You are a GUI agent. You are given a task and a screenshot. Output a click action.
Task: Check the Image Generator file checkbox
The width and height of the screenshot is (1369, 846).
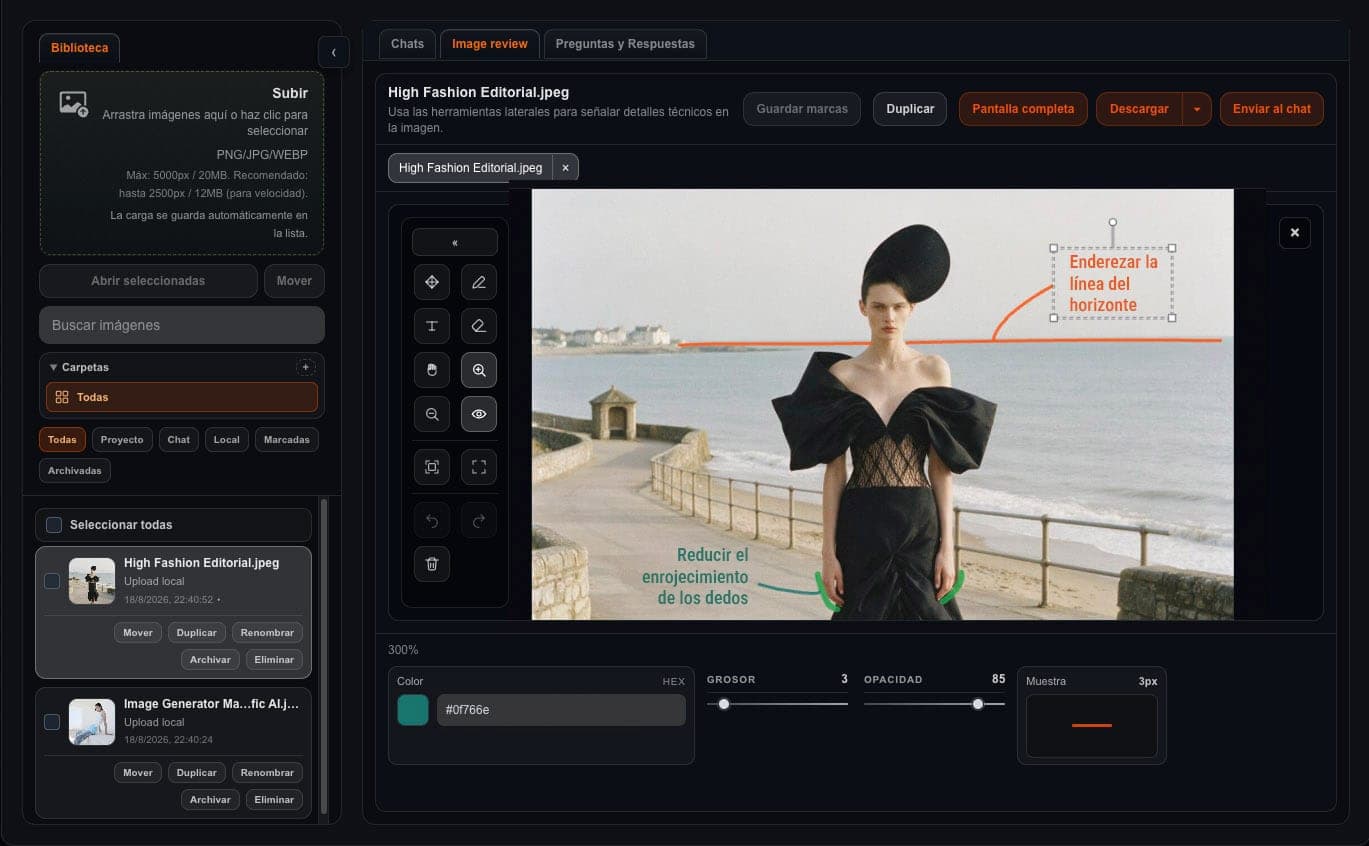pos(52,721)
